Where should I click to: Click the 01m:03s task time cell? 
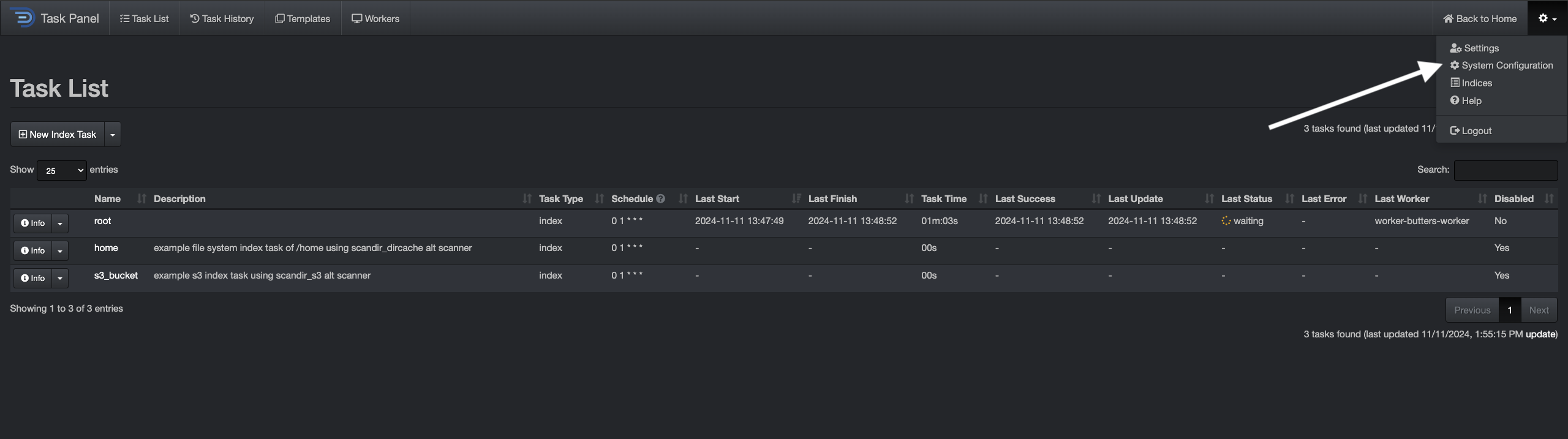click(940, 221)
